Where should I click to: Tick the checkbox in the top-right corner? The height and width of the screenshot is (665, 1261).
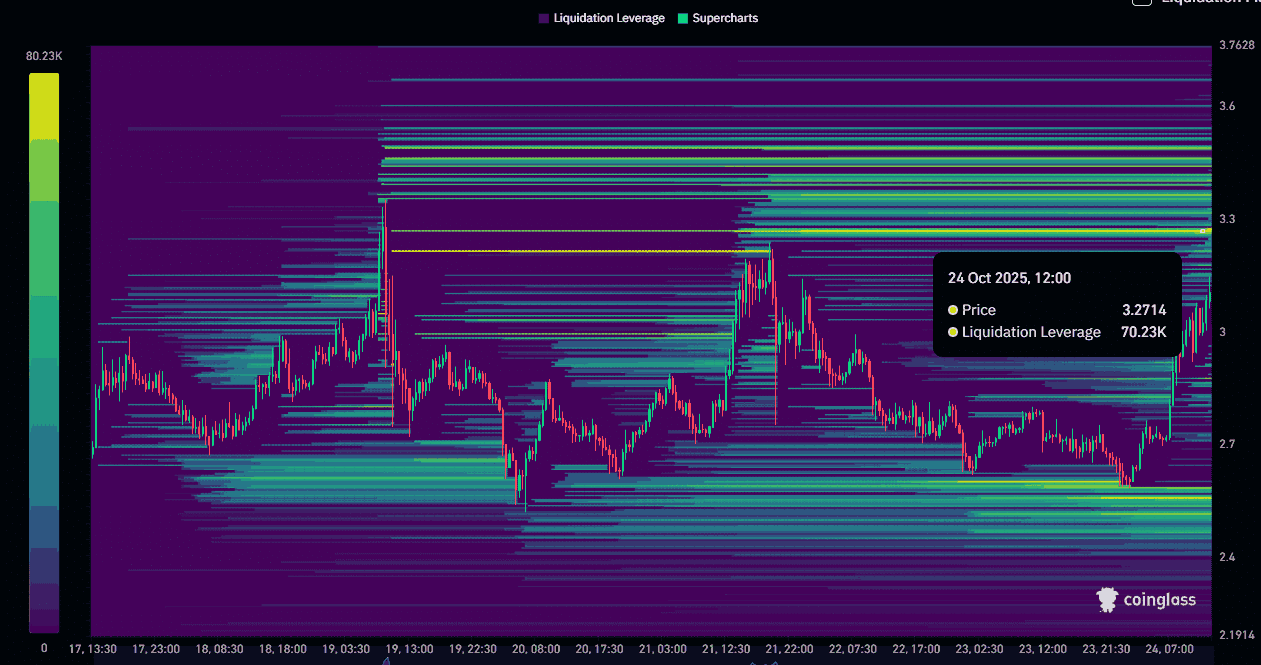tap(1141, 2)
